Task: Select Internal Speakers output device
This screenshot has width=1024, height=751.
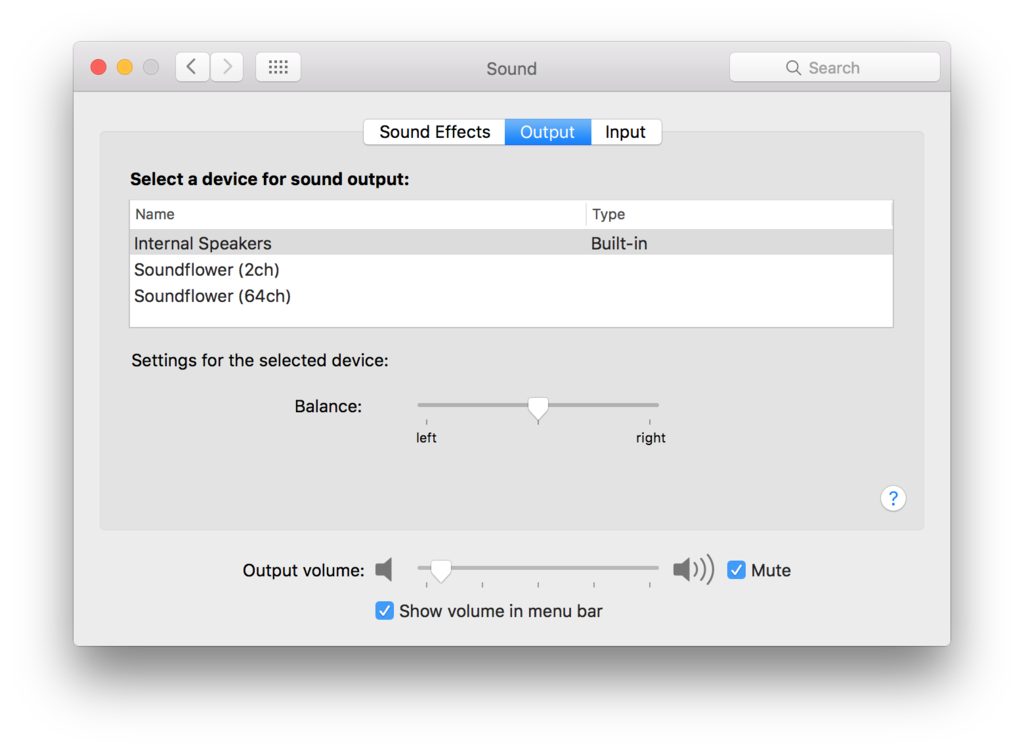Action: [511, 243]
